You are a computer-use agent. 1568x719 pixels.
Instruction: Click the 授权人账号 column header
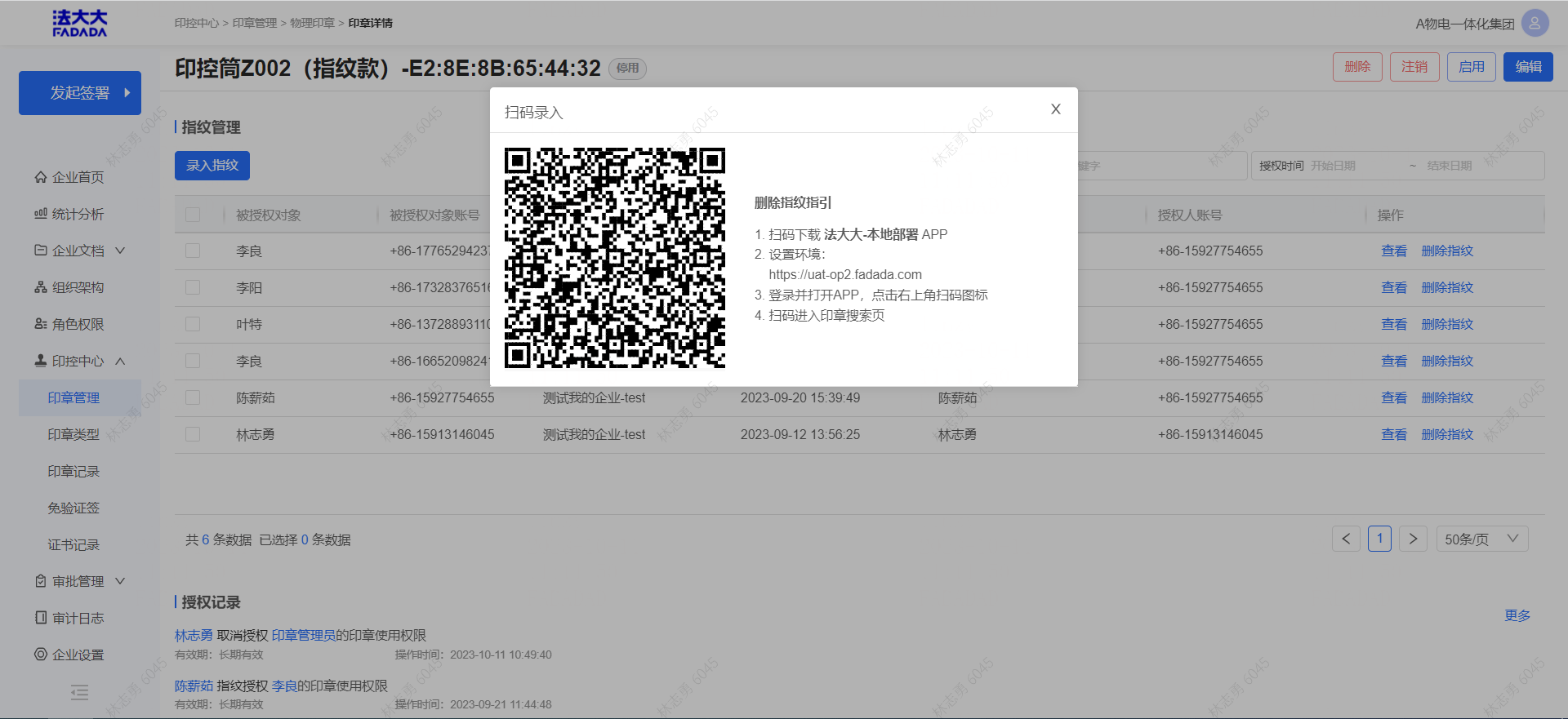(1190, 215)
